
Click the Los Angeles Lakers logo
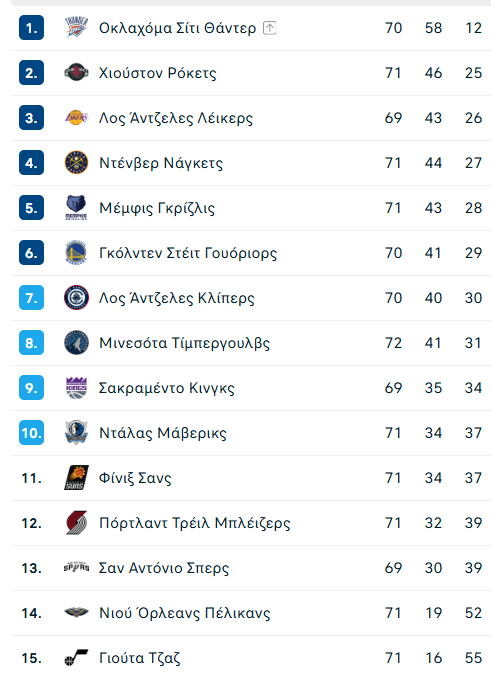76,117
